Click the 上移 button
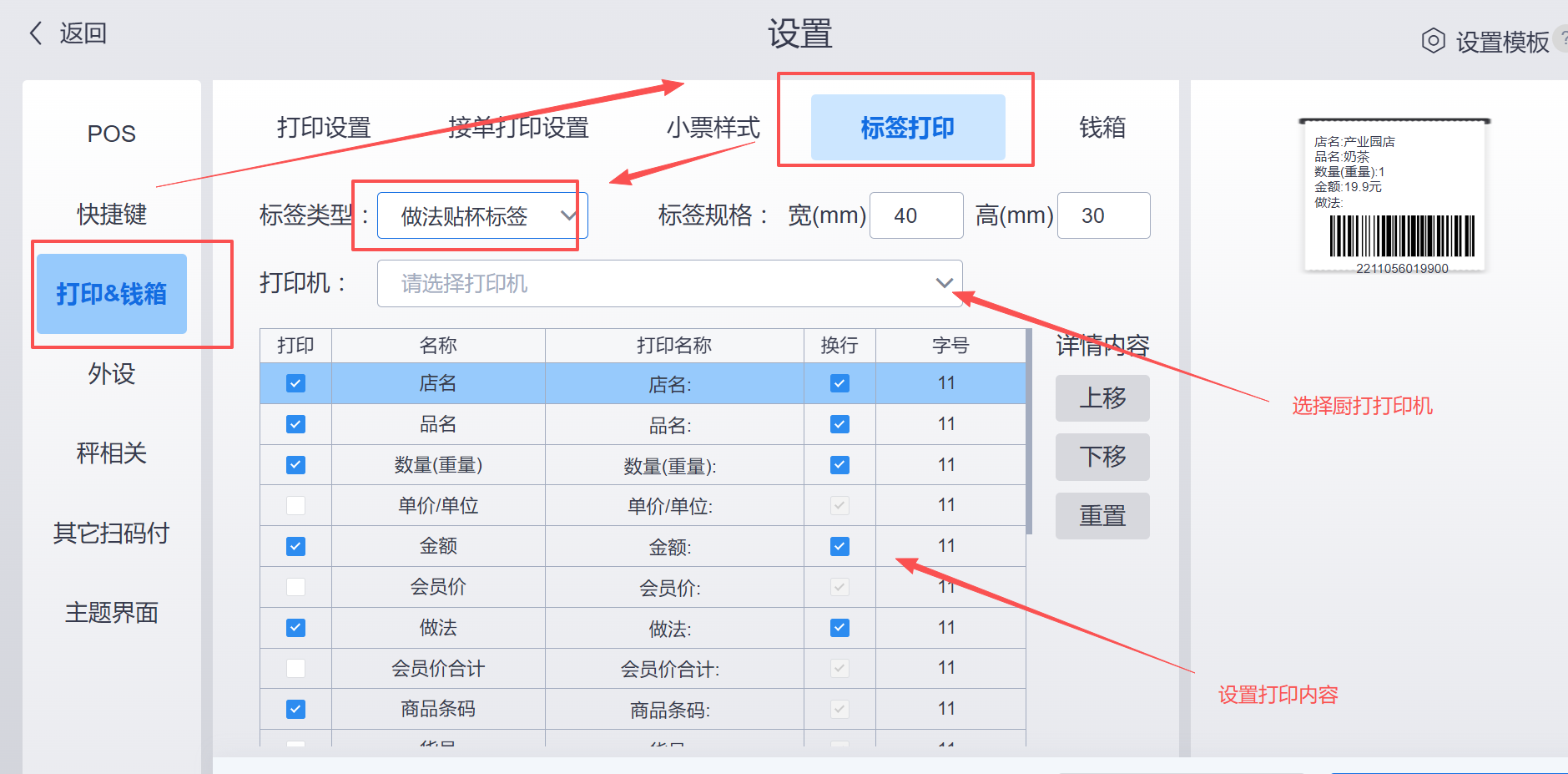The width and height of the screenshot is (1568, 774). click(1102, 398)
